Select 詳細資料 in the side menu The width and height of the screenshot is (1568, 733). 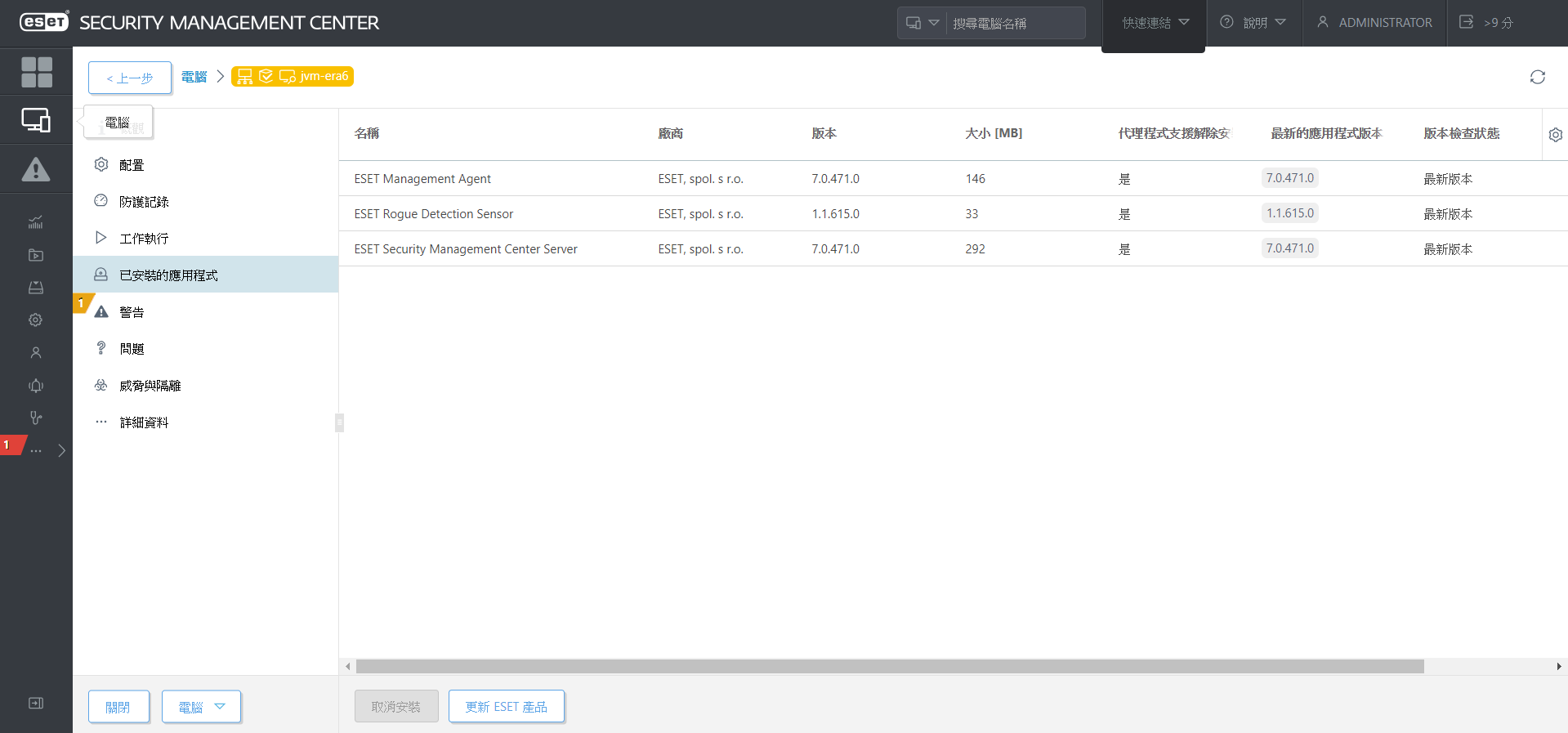point(205,422)
